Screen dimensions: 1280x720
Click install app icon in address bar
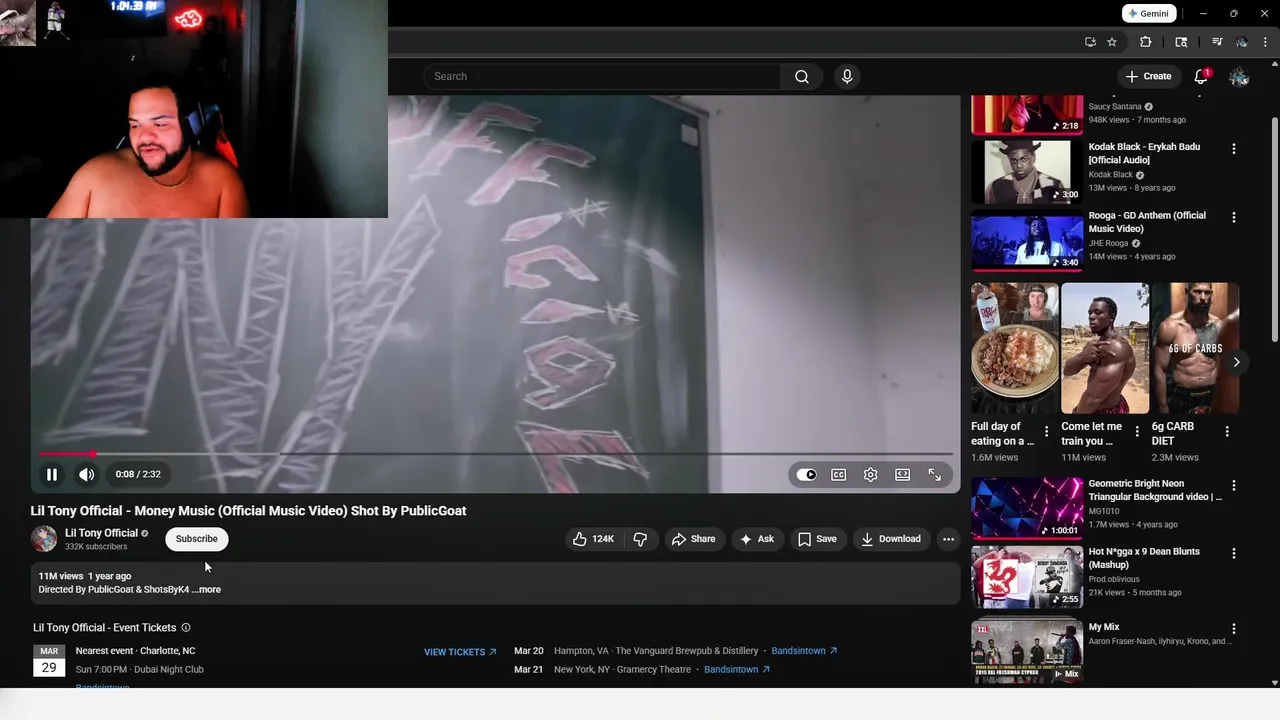click(x=1090, y=42)
